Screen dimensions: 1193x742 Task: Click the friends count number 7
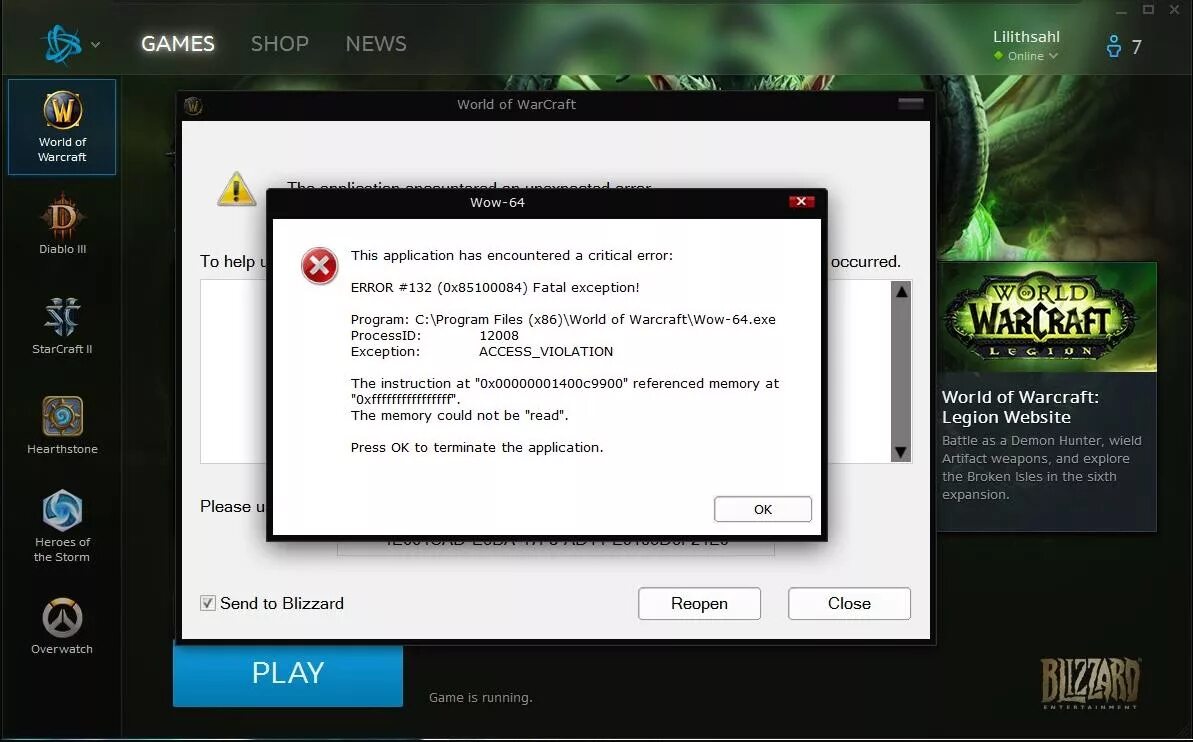(1137, 47)
